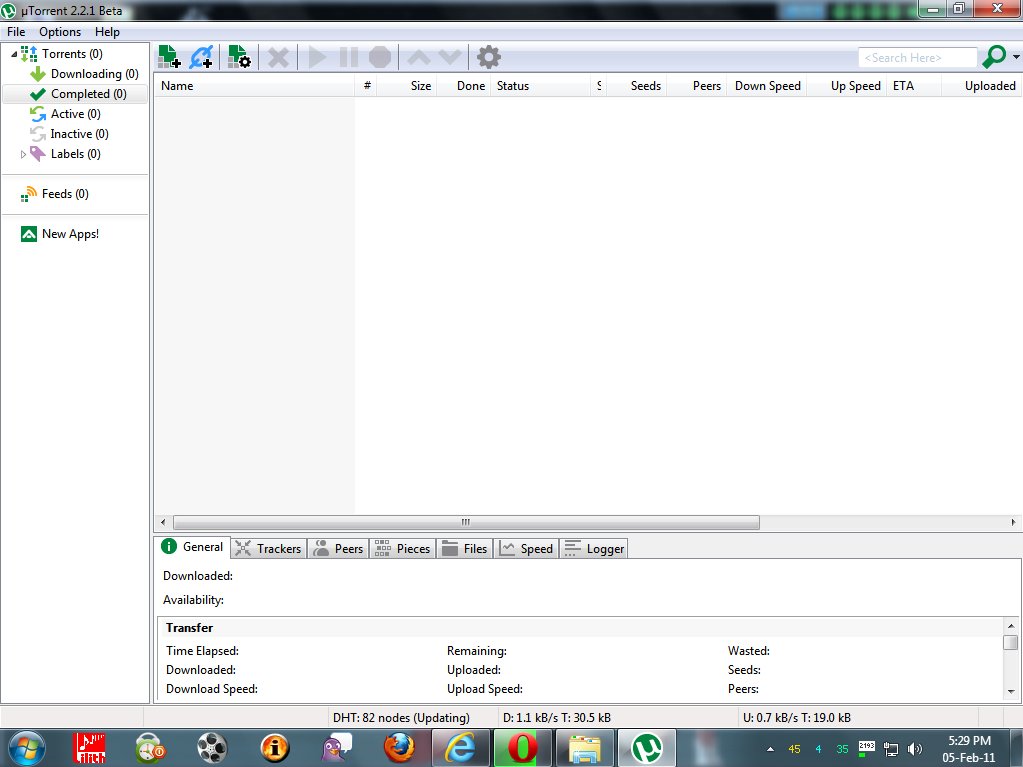Sort by the Uploaded column header
The width and height of the screenshot is (1023, 767).
tap(981, 85)
